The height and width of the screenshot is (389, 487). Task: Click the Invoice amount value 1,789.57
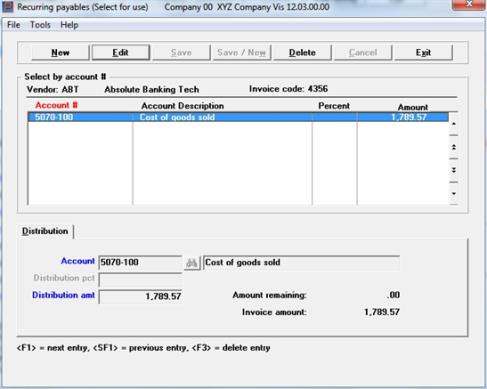(x=382, y=312)
